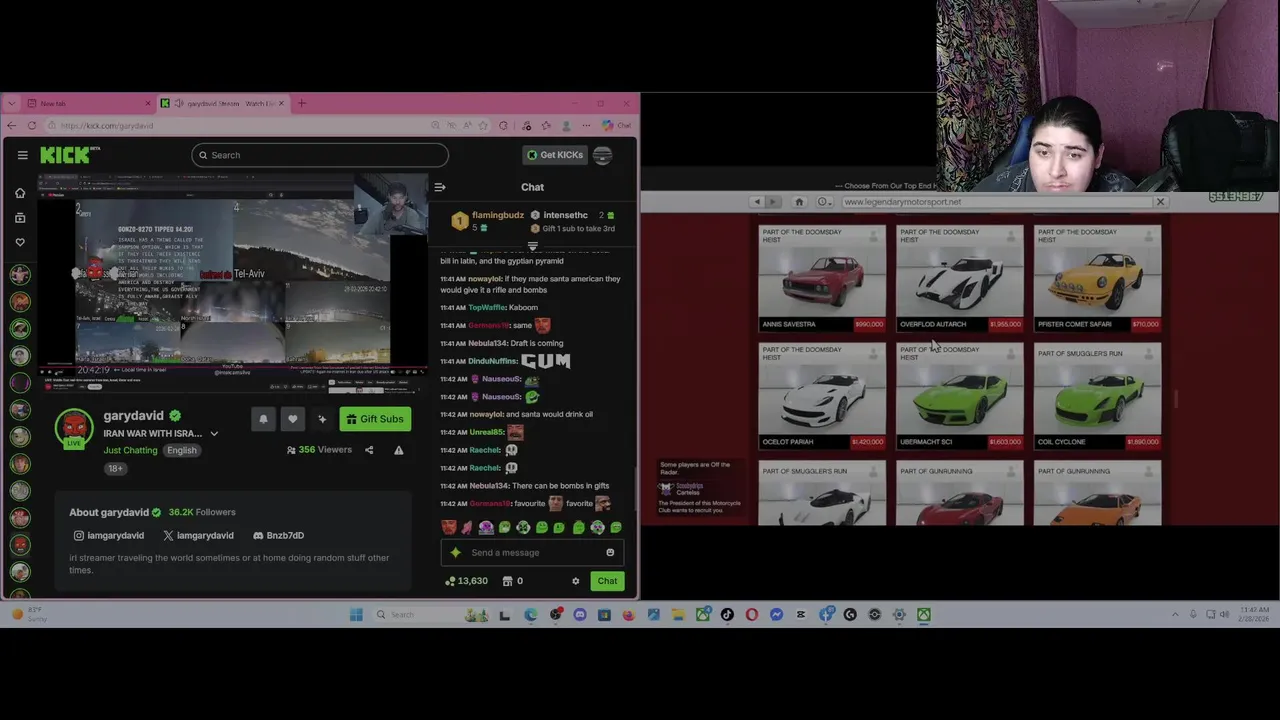Select the Overflod Autarch car card
Viewport: 1280px width, 720px height.
point(959,279)
